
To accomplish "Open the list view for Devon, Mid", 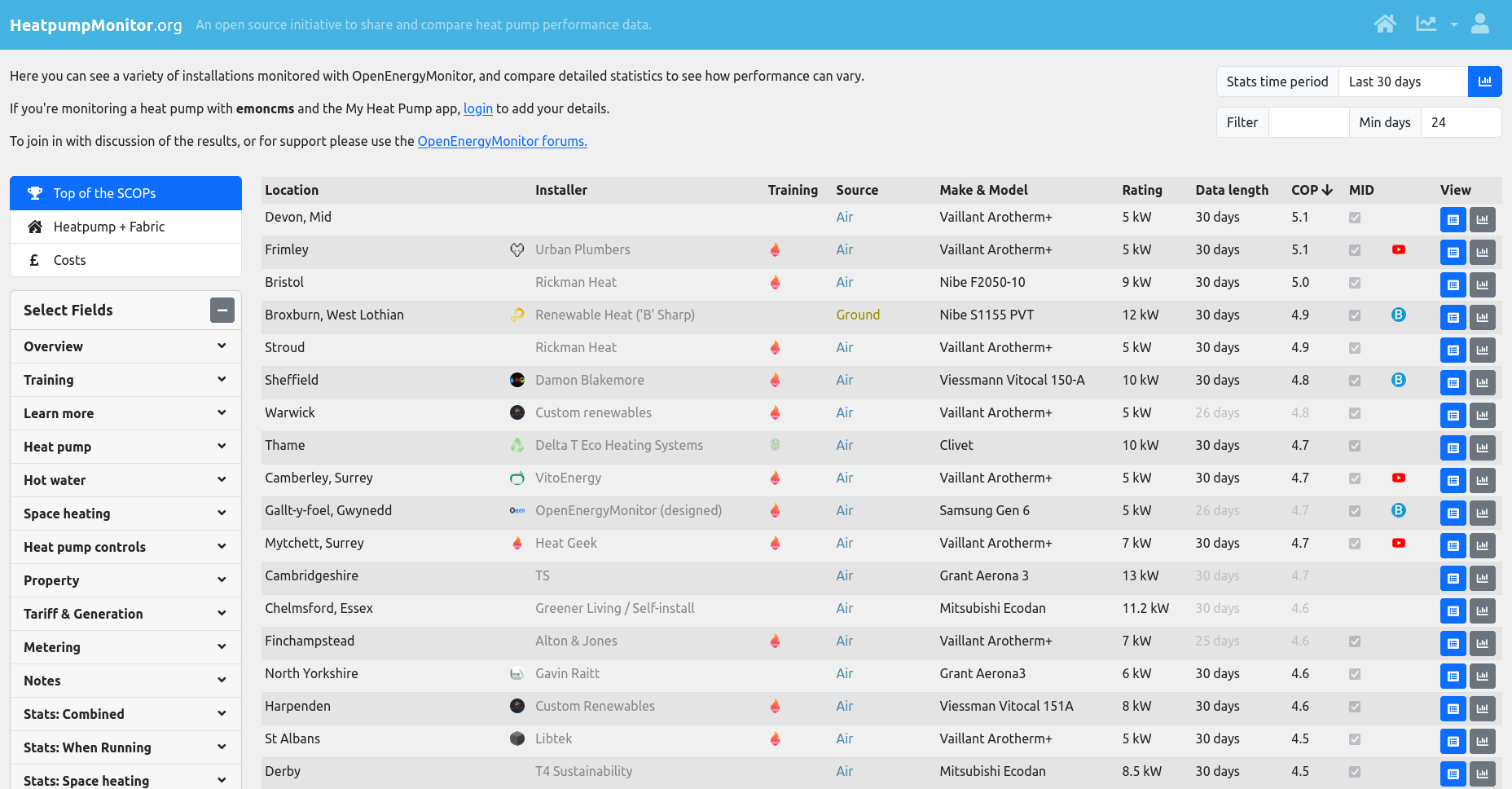I will point(1453,219).
